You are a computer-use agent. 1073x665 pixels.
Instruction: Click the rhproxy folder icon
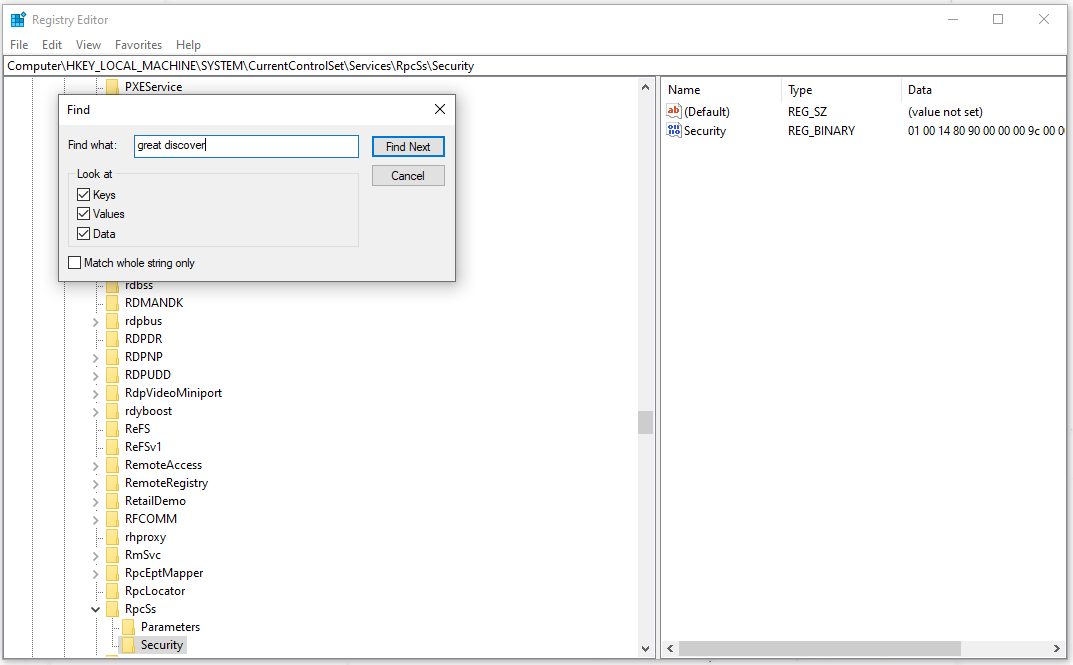click(x=112, y=537)
